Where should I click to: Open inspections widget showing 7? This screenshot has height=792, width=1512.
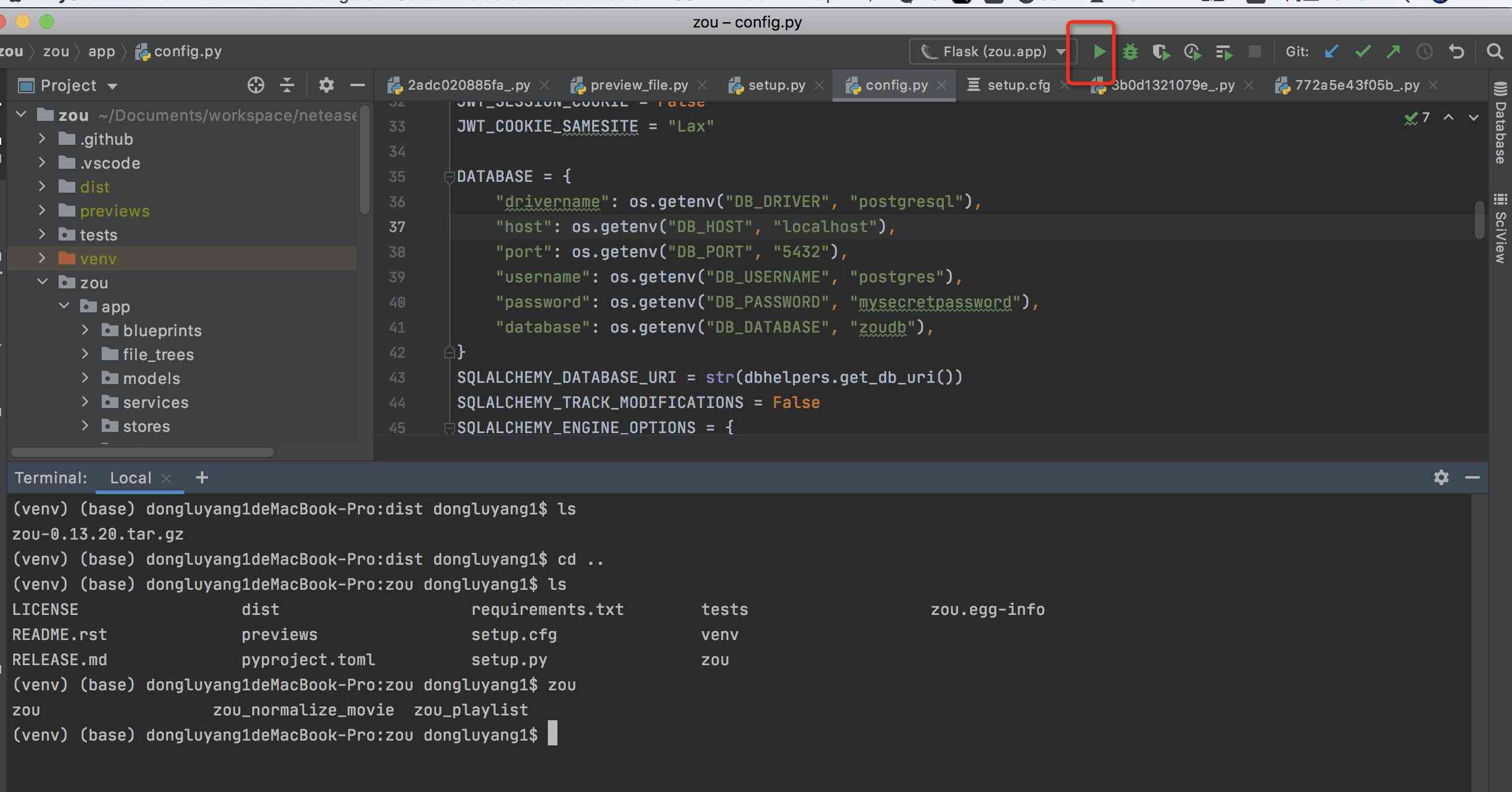click(x=1417, y=117)
